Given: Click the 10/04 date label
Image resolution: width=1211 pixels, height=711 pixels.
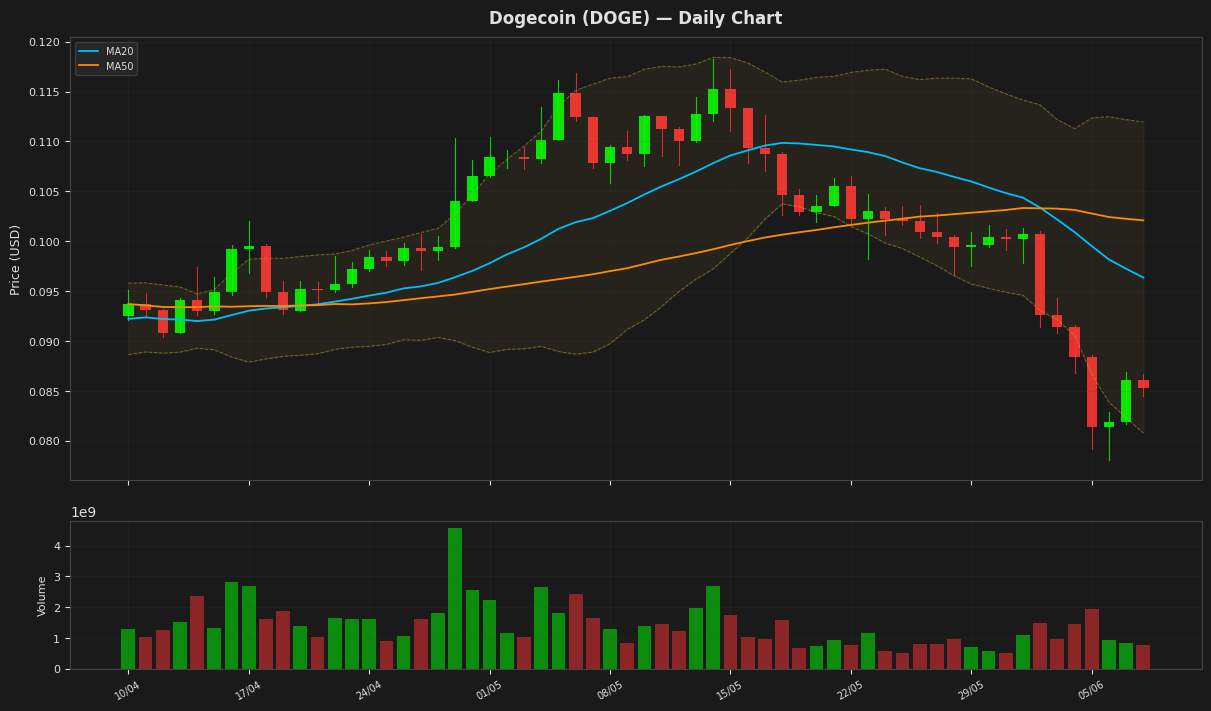Looking at the screenshot, I should [x=127, y=690].
